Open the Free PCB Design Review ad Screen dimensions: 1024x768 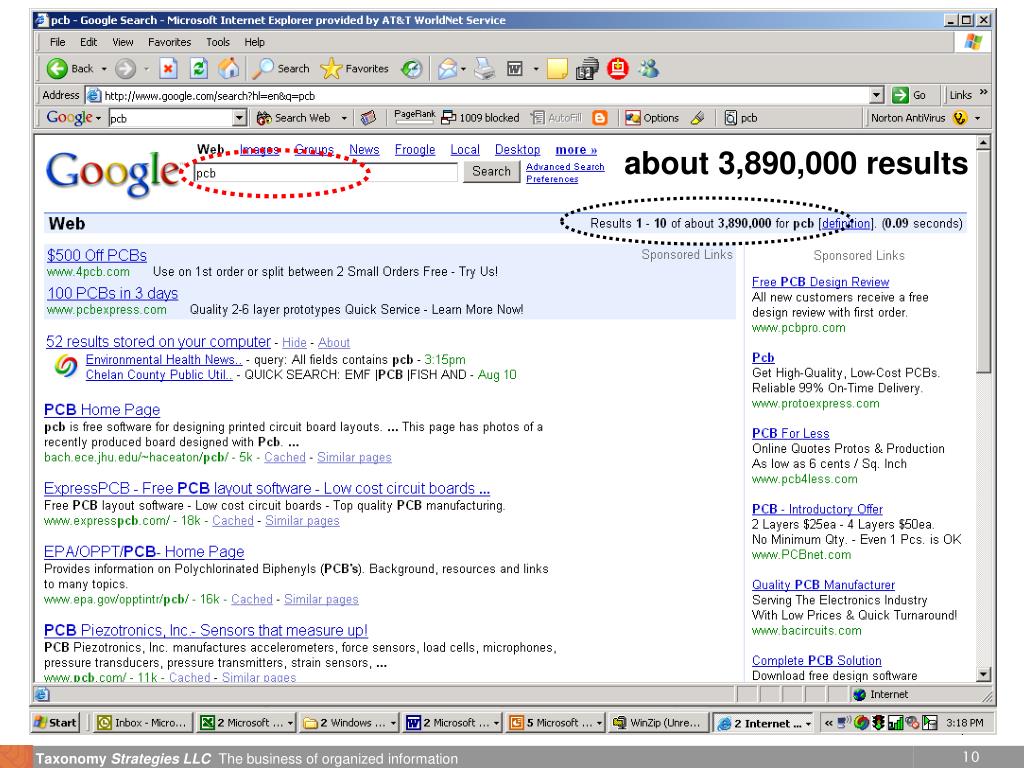[x=820, y=281]
